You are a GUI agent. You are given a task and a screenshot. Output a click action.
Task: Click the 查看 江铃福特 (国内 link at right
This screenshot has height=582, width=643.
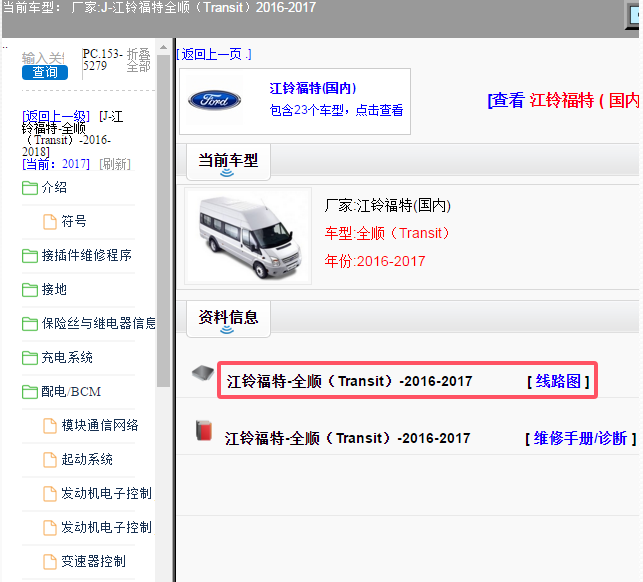pos(563,100)
